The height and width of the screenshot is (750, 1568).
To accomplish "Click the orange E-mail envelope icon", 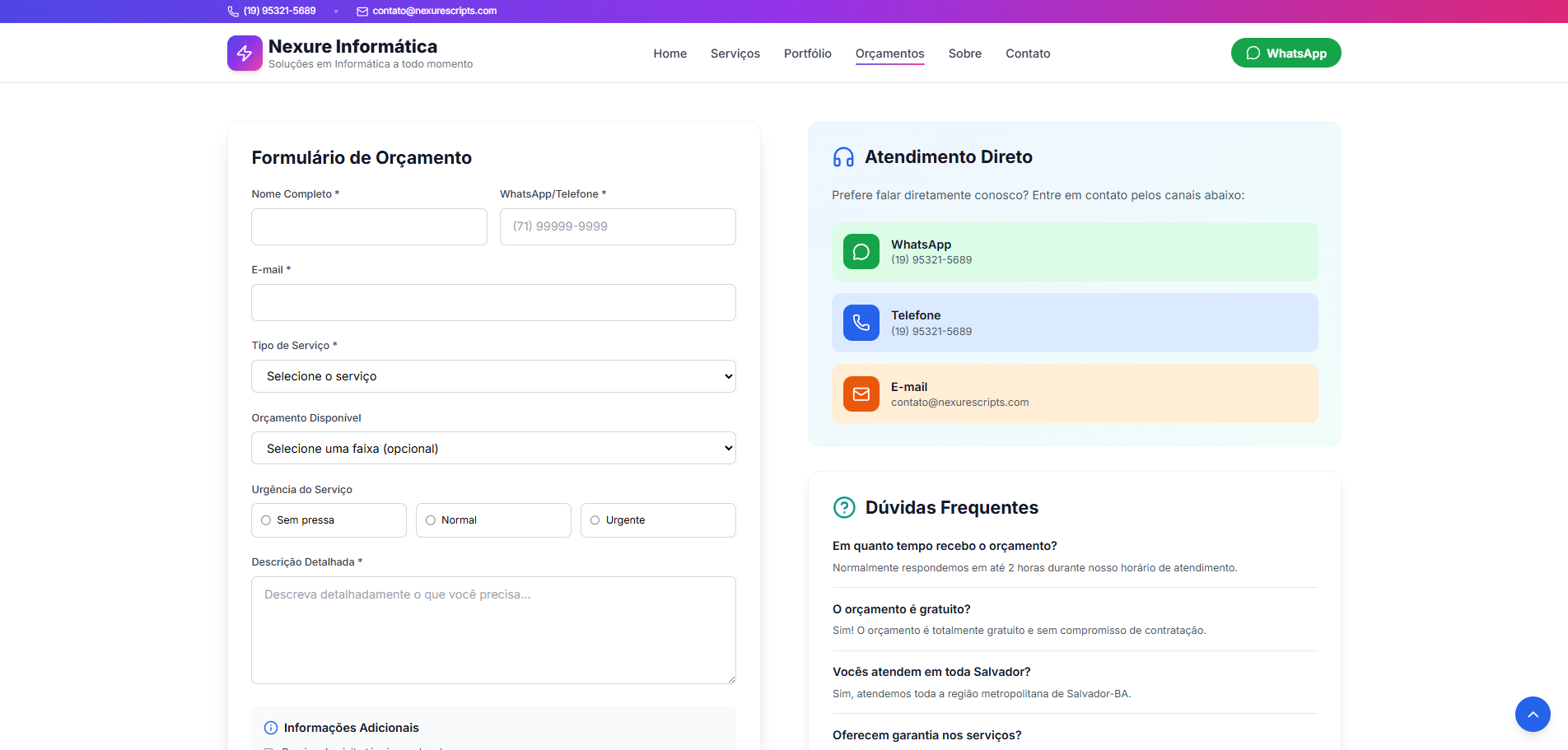I will 861,394.
